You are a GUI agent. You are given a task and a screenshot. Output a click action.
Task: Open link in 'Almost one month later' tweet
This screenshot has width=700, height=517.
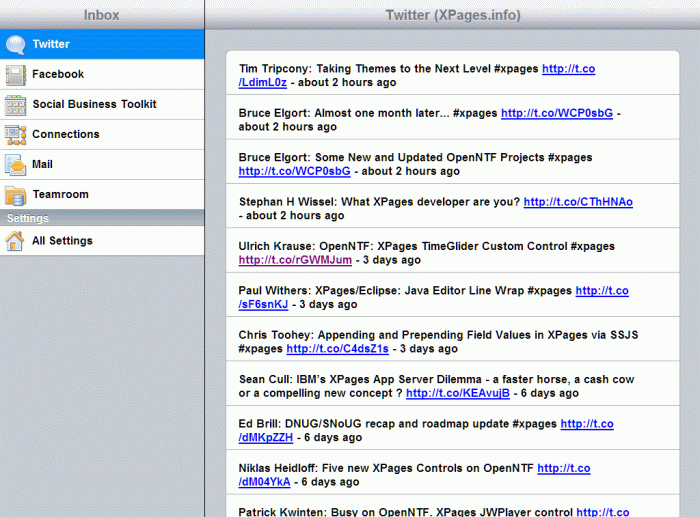click(557, 113)
